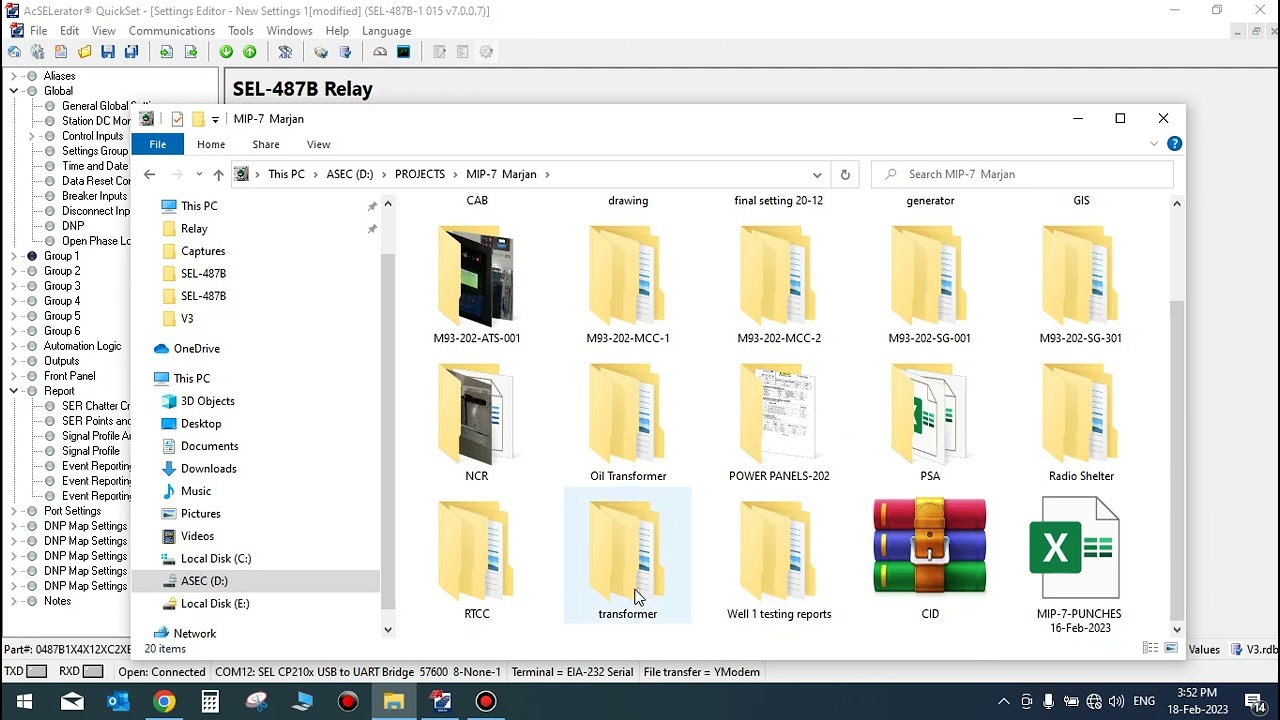
Task: Click the navigation pane scroll down arrow
Action: 388,630
